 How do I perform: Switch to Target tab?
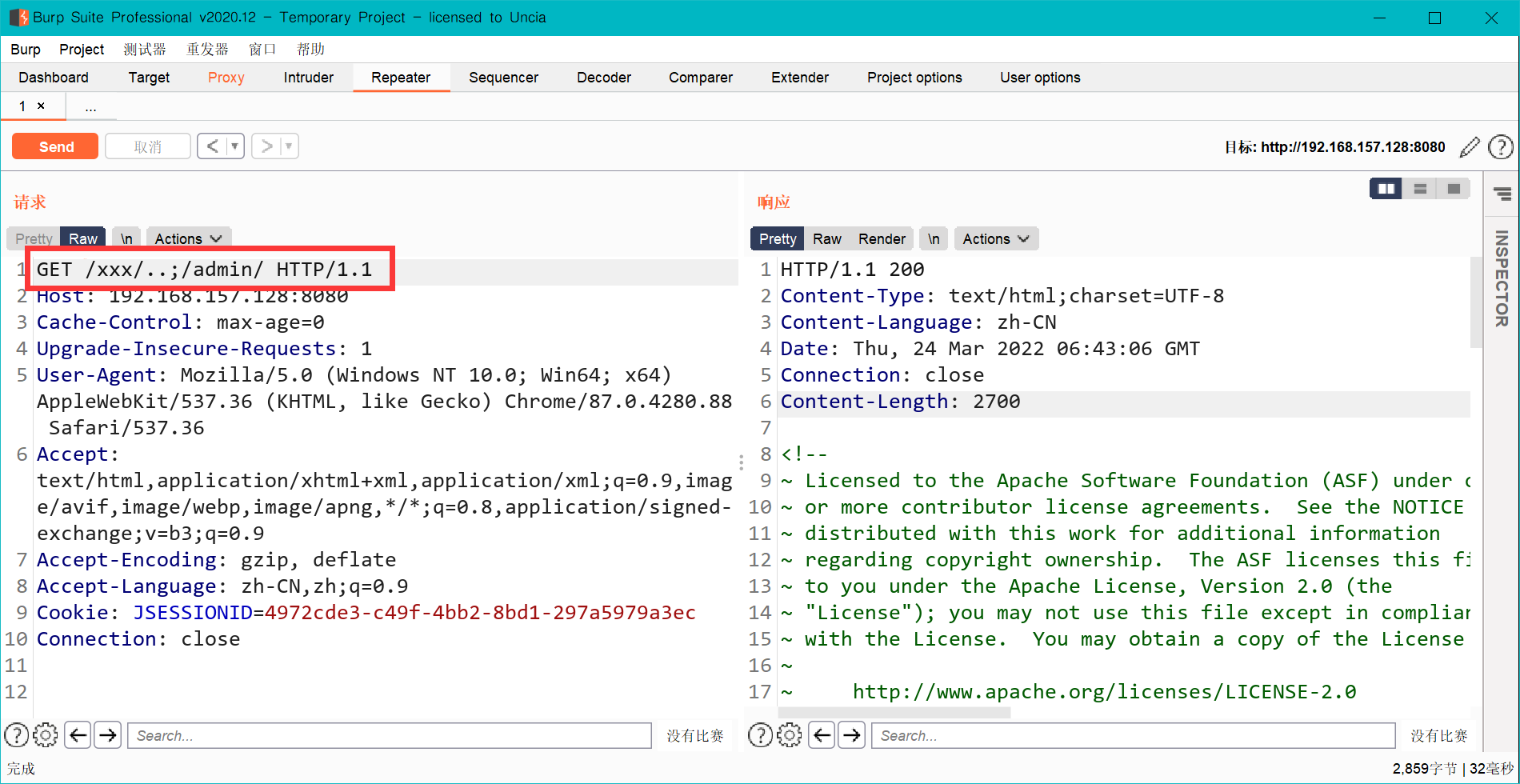[149, 78]
